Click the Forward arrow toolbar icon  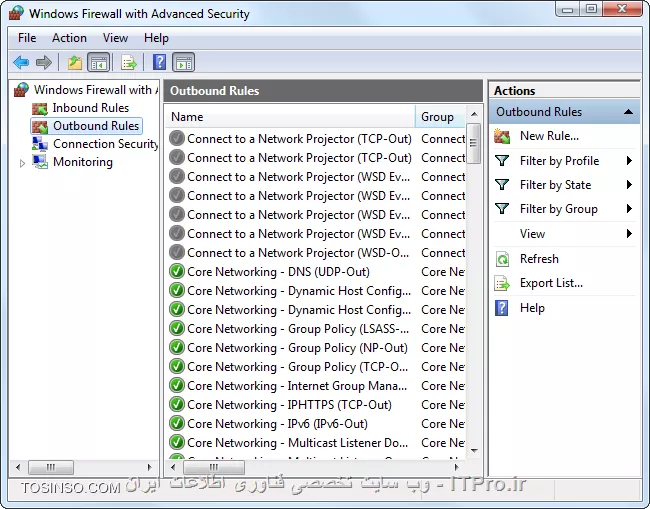pyautogui.click(x=44, y=63)
